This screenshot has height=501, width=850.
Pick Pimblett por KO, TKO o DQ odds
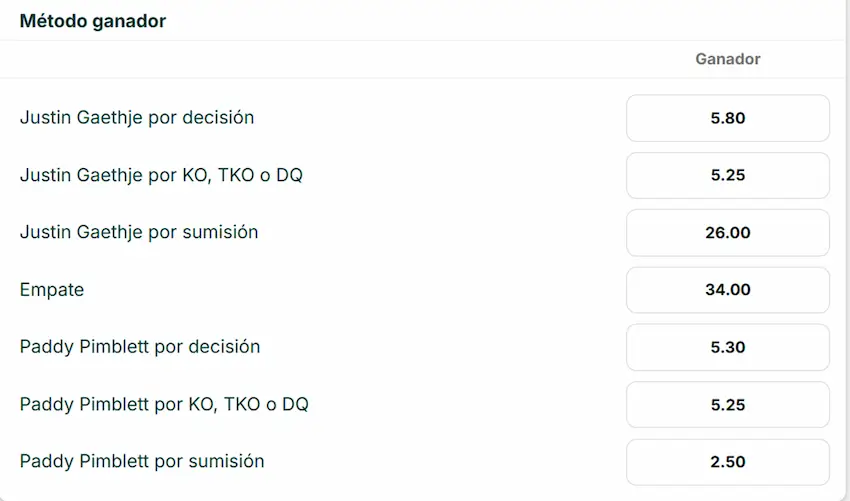pyautogui.click(x=727, y=405)
